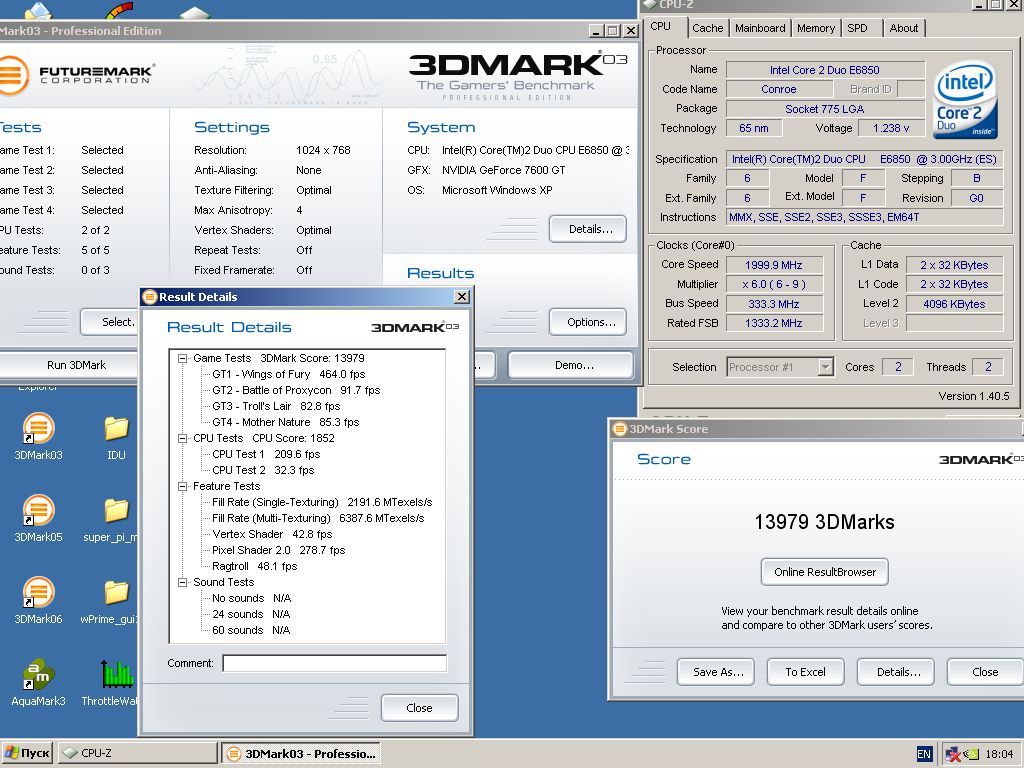
Task: Click the Demo... button
Action: pos(571,365)
